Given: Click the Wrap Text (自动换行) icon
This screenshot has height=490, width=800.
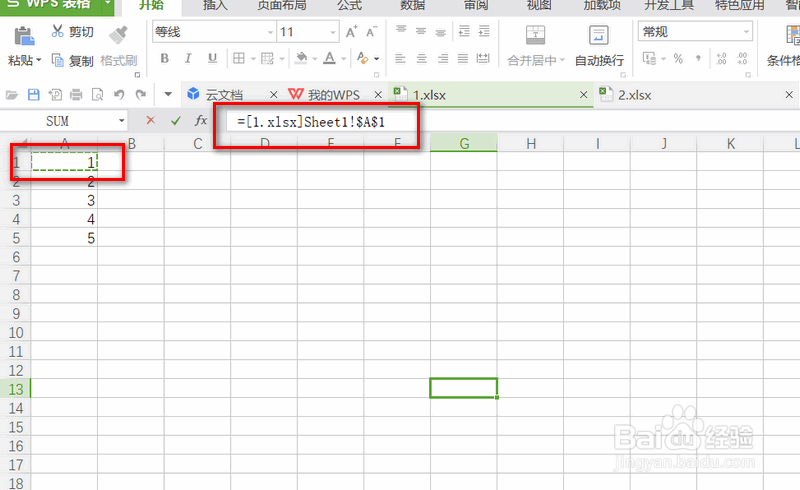Looking at the screenshot, I should click(598, 35).
